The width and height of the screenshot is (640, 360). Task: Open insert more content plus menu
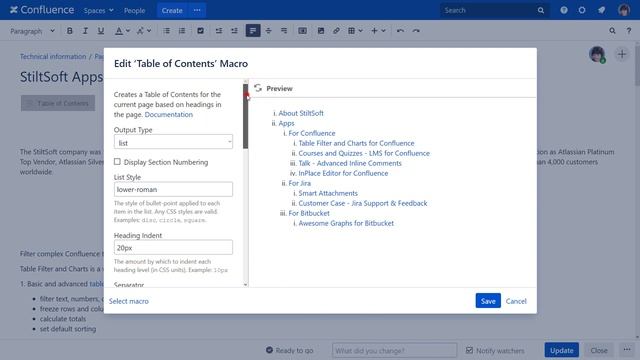(378, 31)
